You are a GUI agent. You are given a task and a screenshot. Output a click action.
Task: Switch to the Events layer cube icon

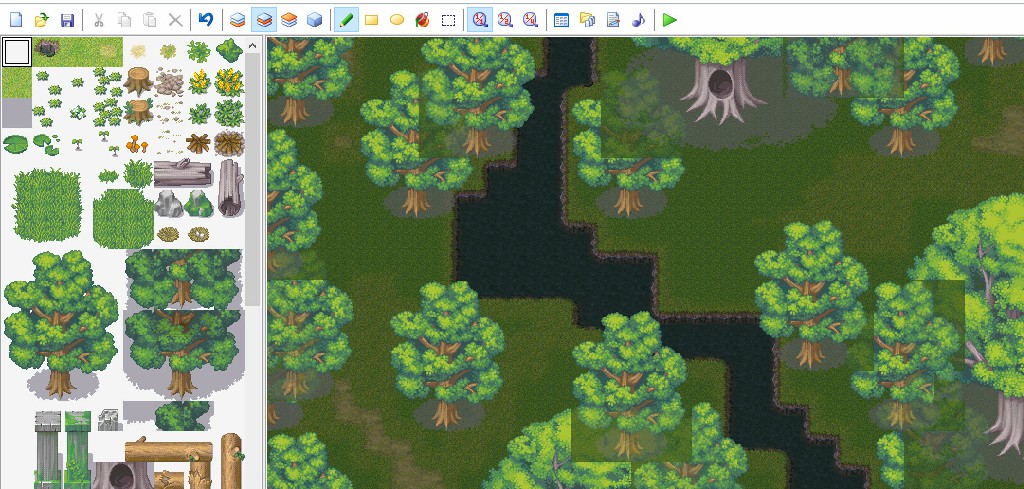[x=314, y=20]
